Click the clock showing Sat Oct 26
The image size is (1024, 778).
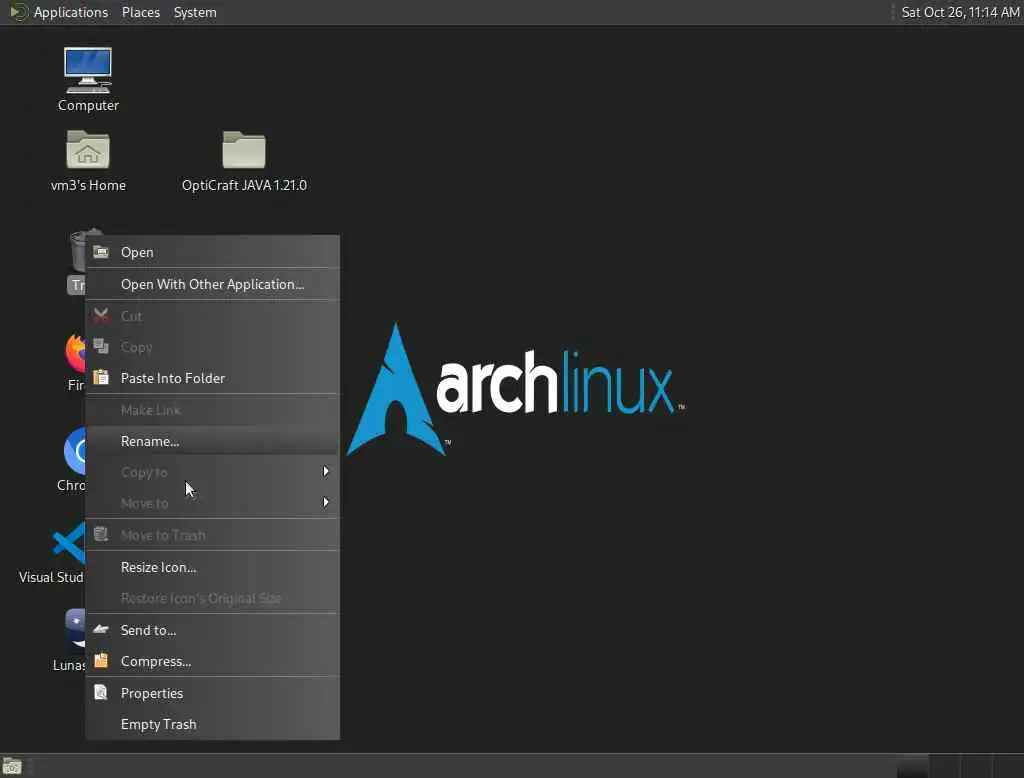pos(959,12)
